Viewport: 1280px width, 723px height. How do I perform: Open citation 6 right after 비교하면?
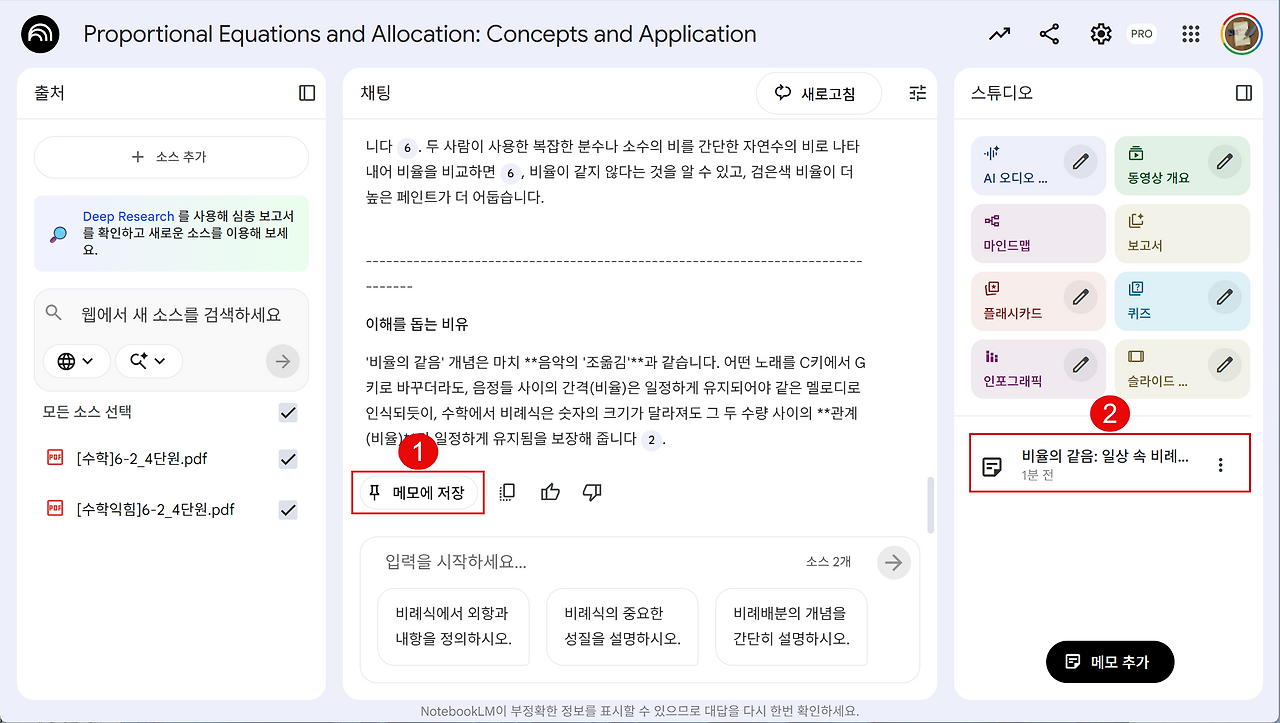coord(511,172)
